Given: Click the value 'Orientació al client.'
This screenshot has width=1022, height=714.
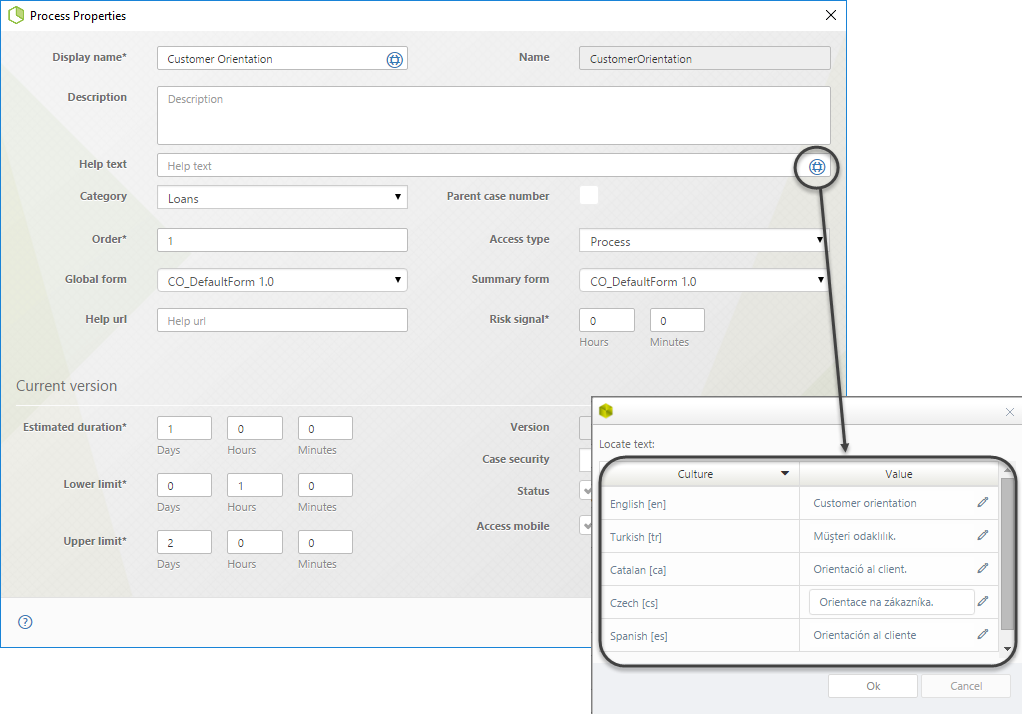Looking at the screenshot, I should click(x=860, y=569).
